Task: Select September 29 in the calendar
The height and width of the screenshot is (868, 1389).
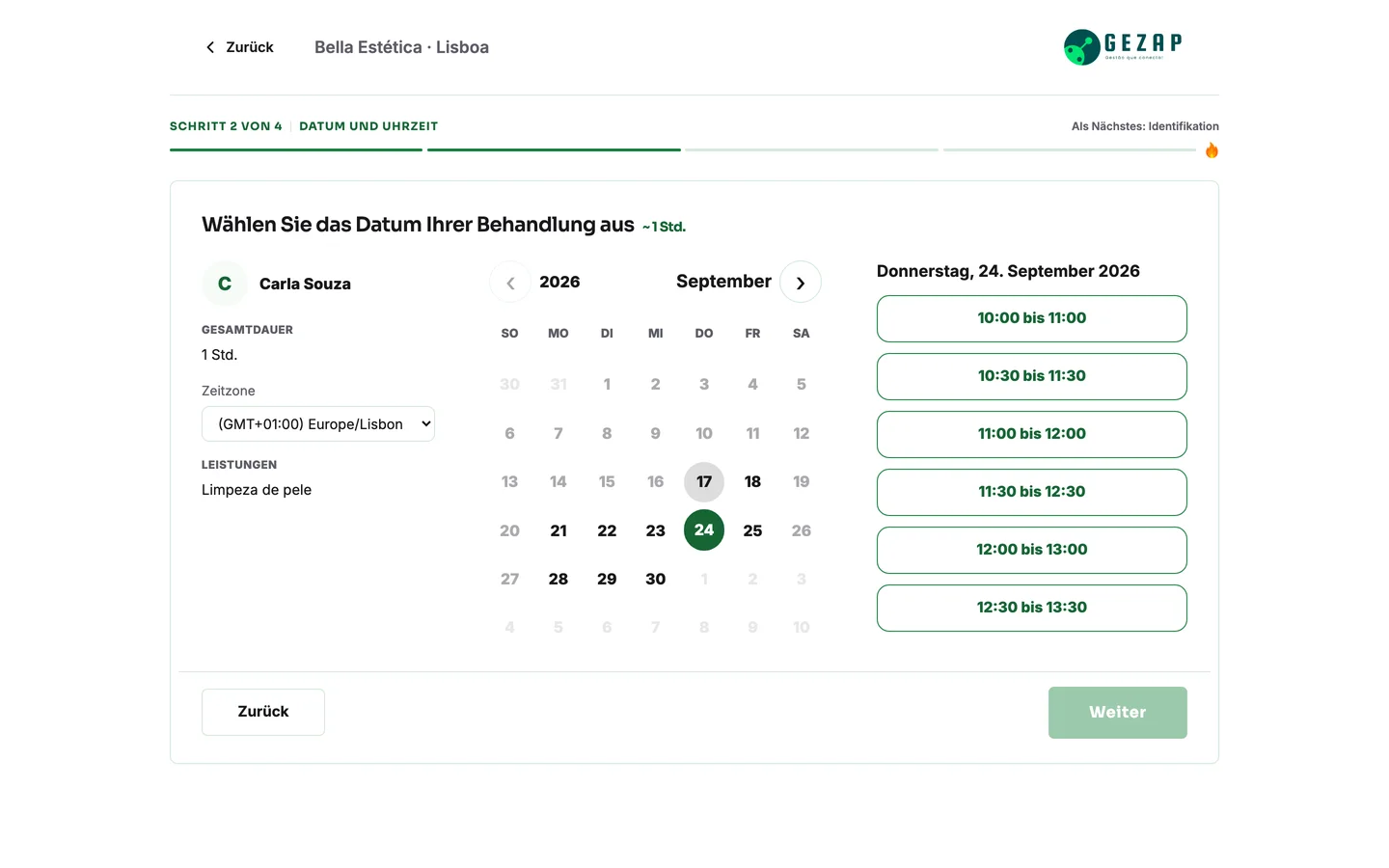Action: click(x=607, y=579)
